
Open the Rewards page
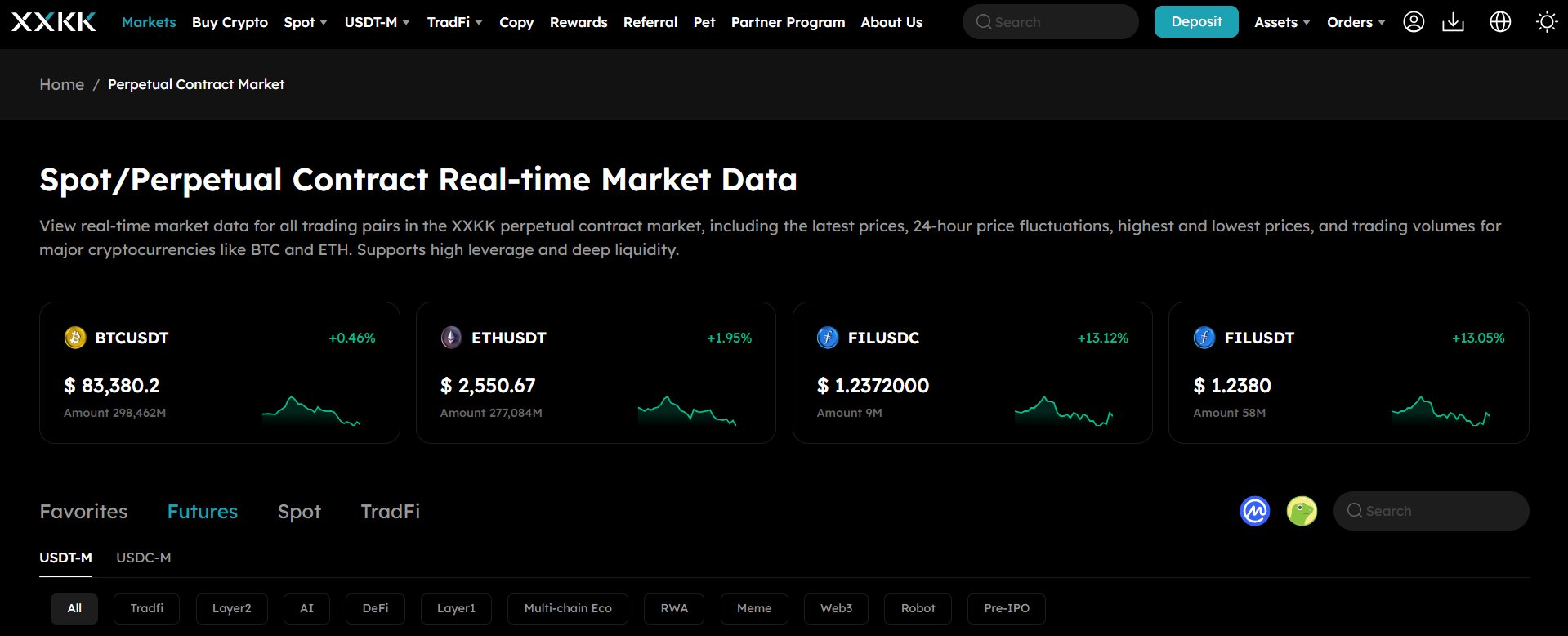point(579,22)
